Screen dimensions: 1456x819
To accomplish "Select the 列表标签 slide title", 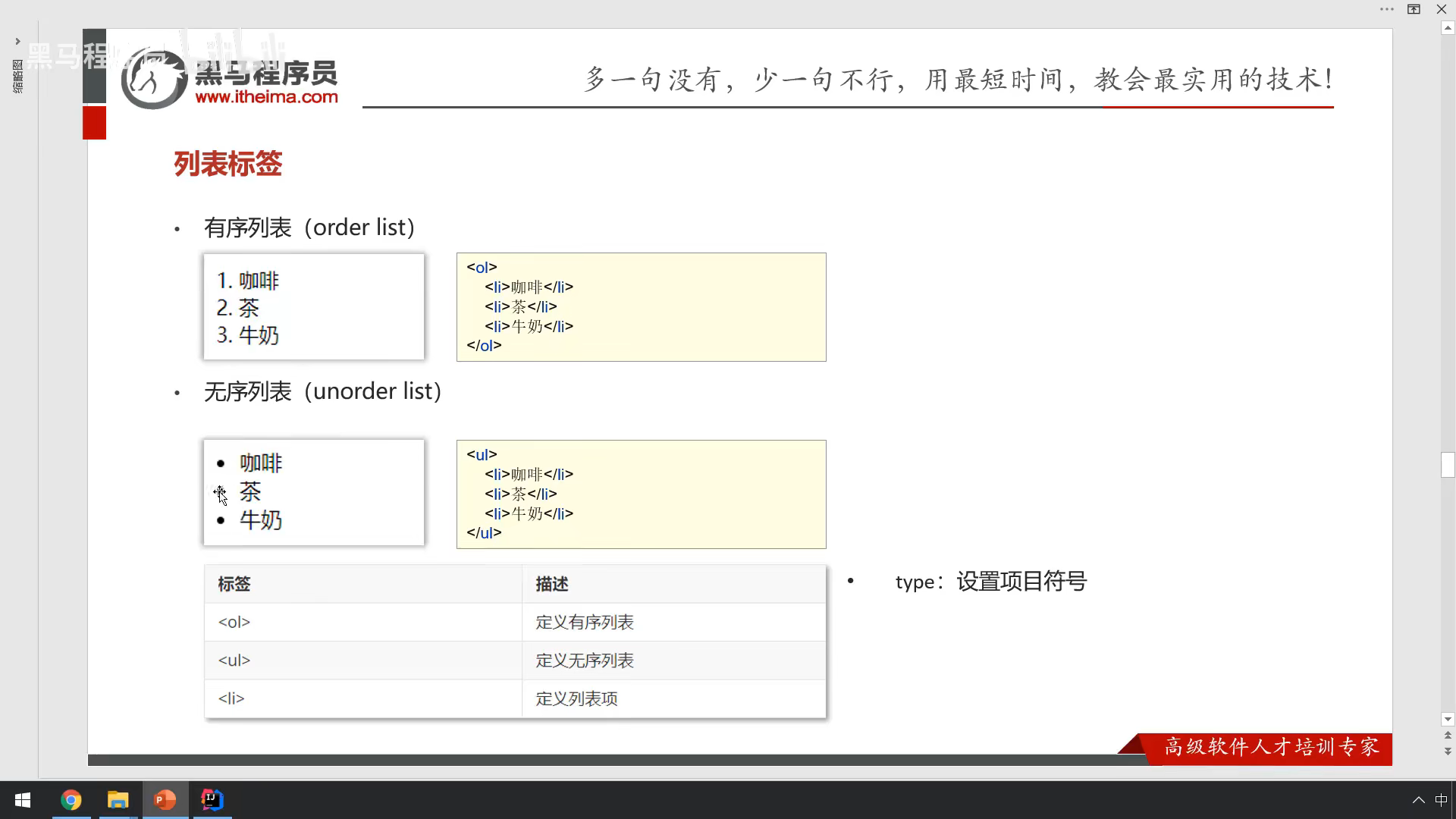I will [227, 164].
